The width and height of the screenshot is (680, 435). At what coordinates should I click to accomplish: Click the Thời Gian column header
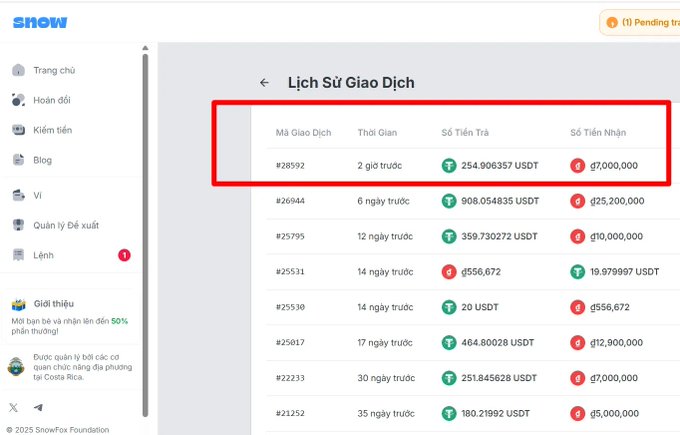click(379, 133)
